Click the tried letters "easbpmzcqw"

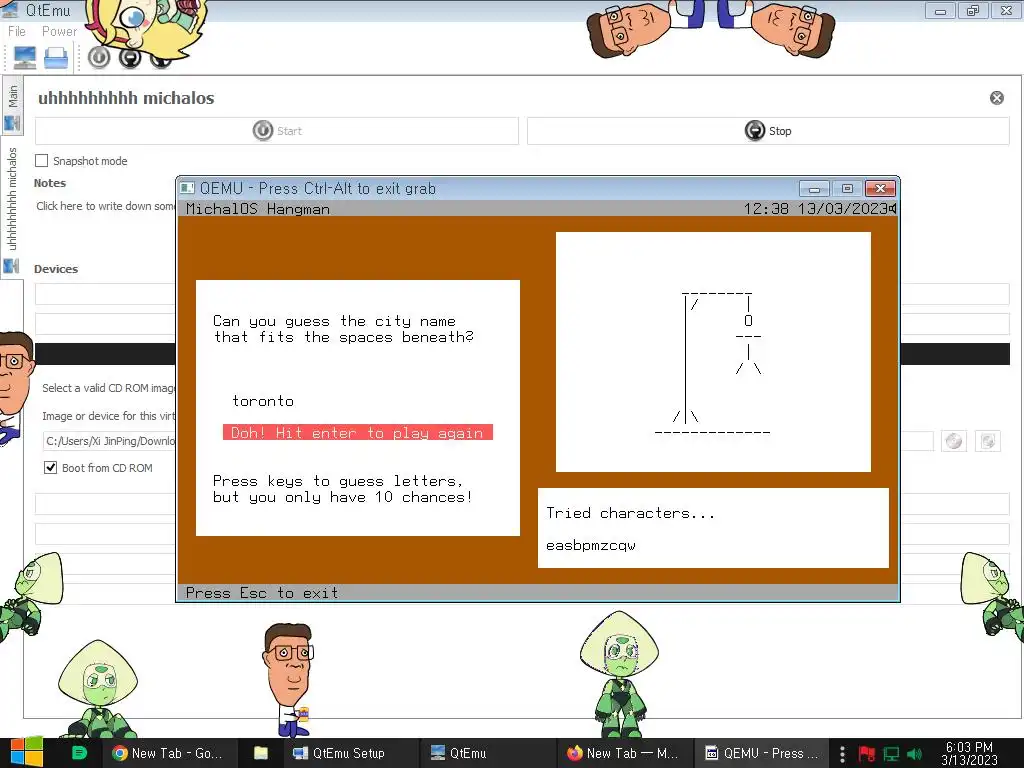pos(591,545)
